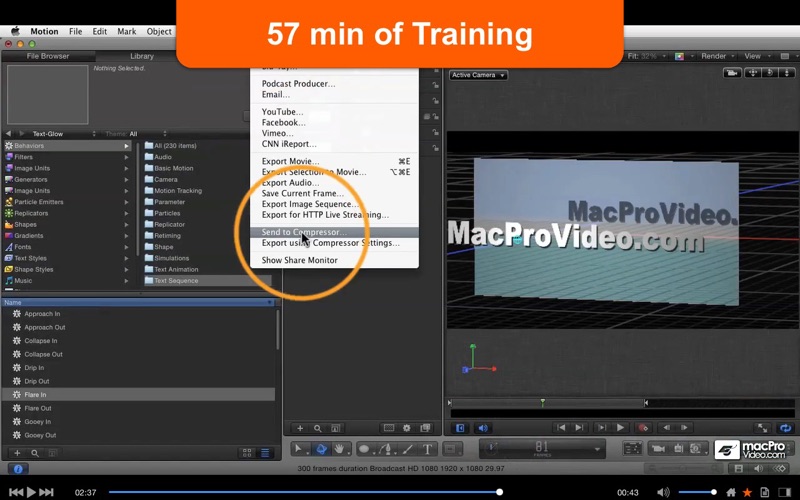800x500 pixels.
Task: Click the video player home icon
Action: point(731,492)
